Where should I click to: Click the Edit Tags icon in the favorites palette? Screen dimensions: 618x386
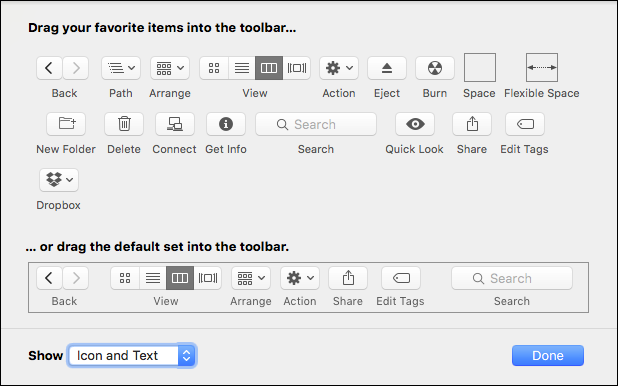coord(525,124)
